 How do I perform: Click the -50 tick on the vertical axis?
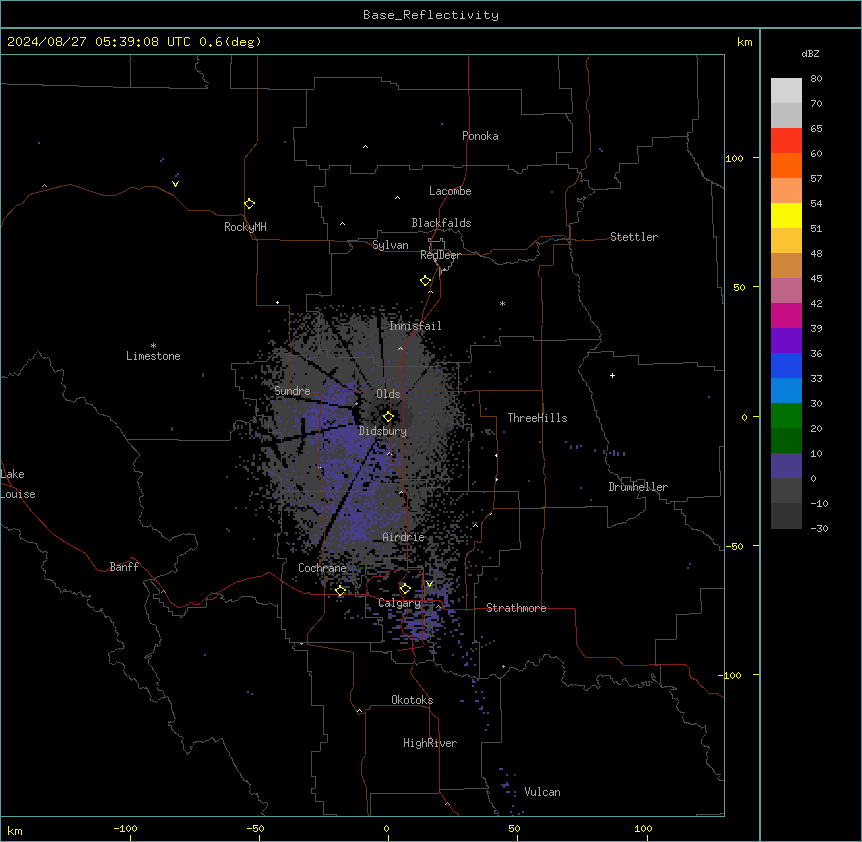point(734,546)
